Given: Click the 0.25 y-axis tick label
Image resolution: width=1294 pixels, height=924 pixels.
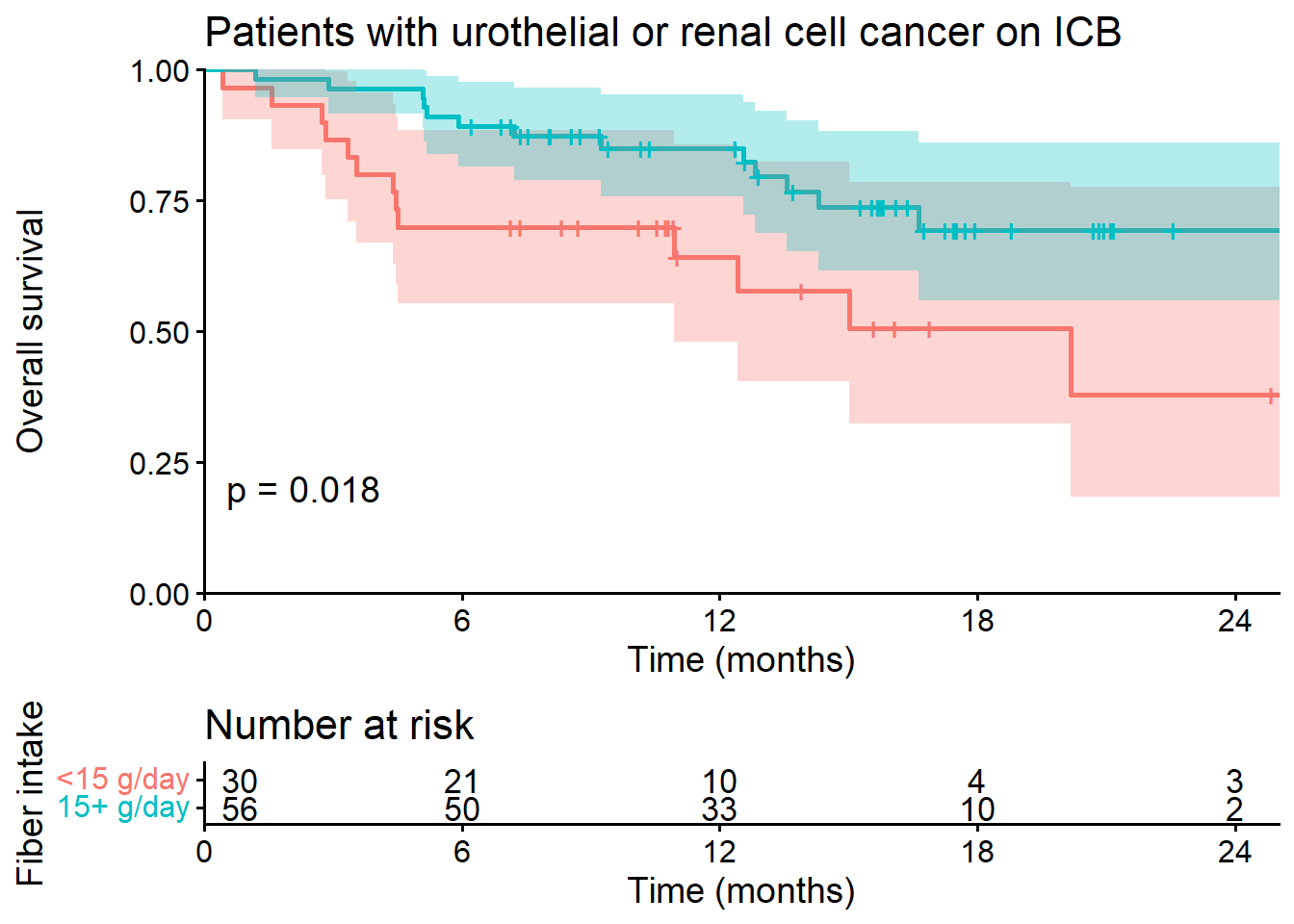Looking at the screenshot, I should [160, 464].
